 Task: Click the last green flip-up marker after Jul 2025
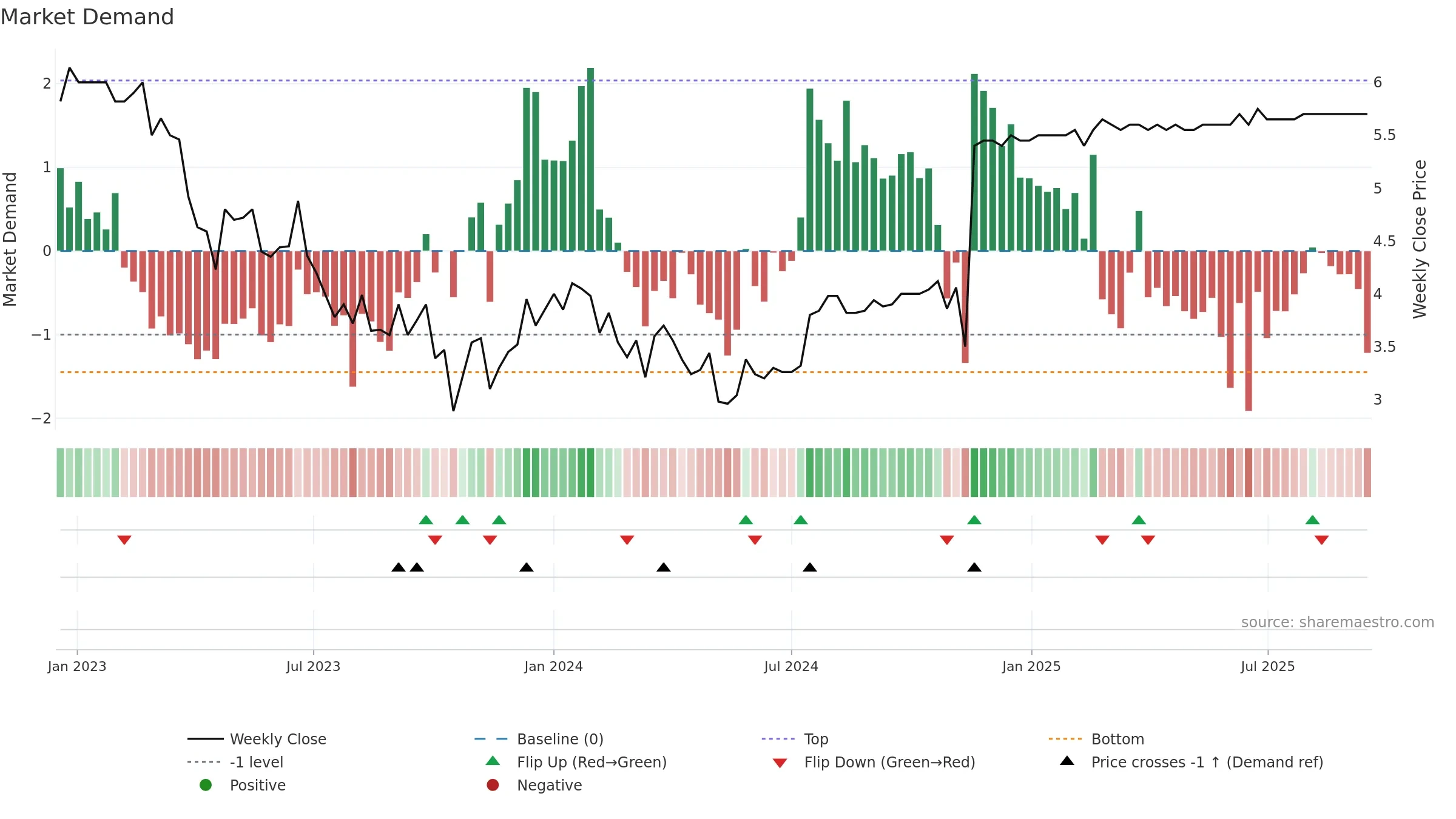1312,520
